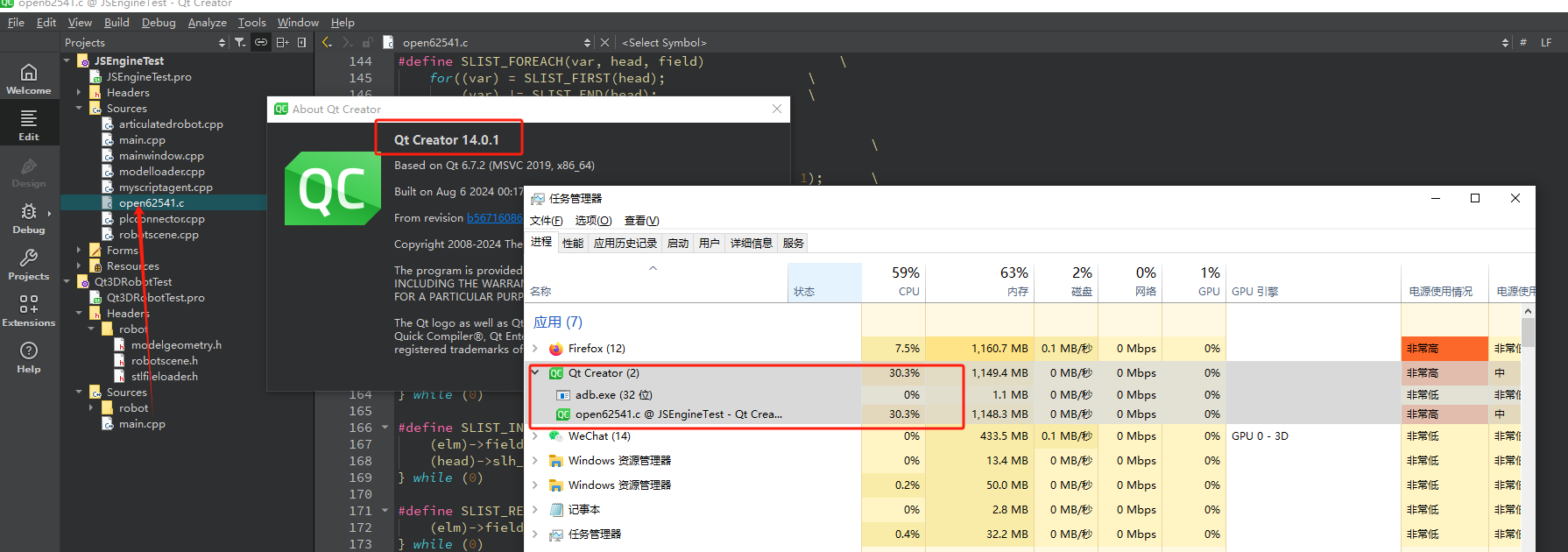Click the filter tree icon in Projects panel
This screenshot has height=552, width=1568.
click(240, 42)
